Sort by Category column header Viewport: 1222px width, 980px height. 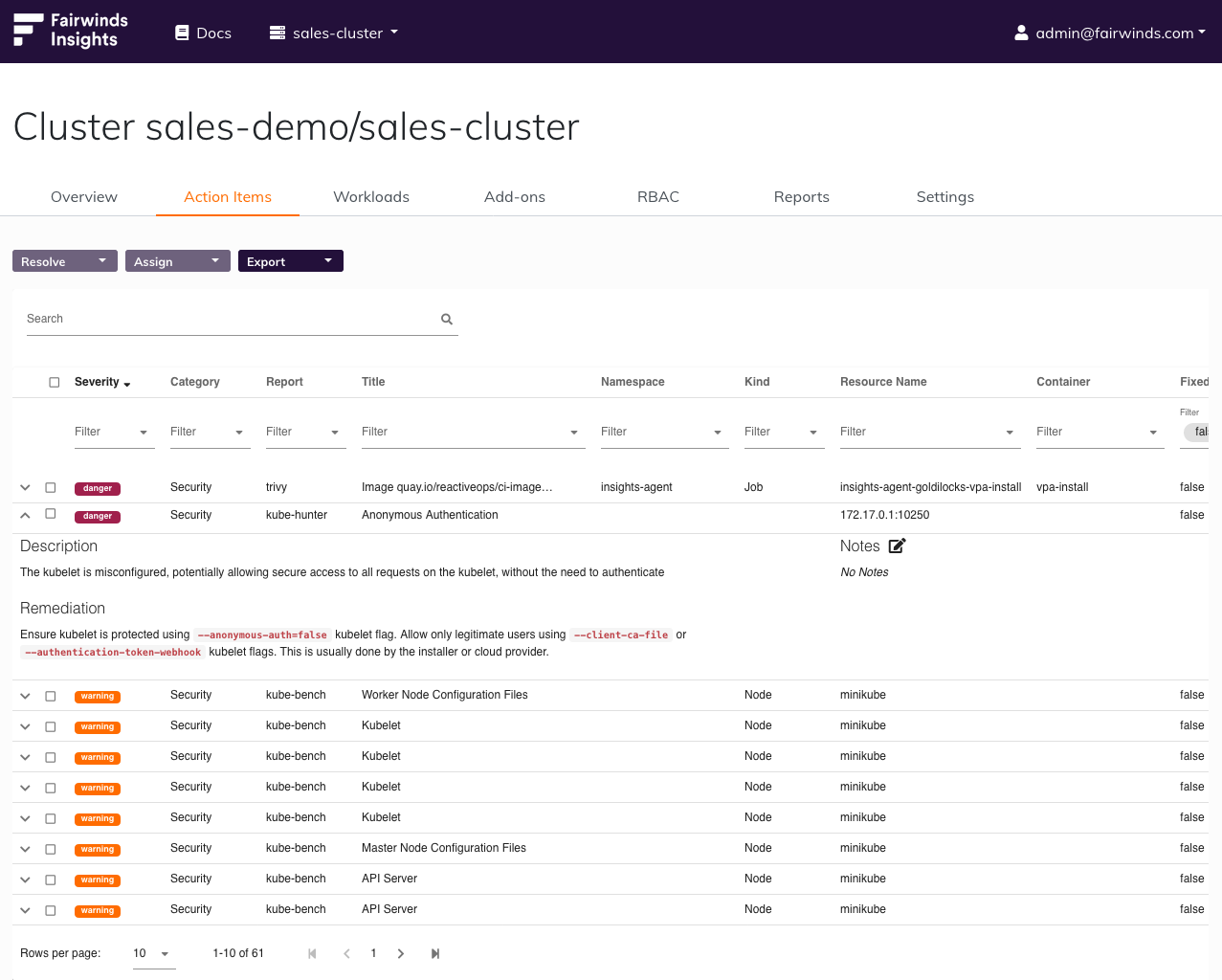195,382
